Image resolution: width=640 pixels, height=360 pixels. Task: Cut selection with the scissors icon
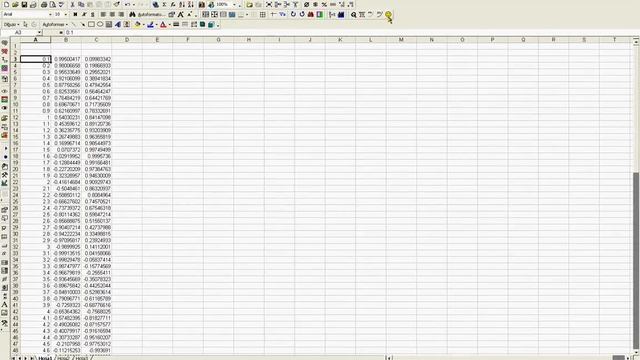pyautogui.click(x=72, y=4)
